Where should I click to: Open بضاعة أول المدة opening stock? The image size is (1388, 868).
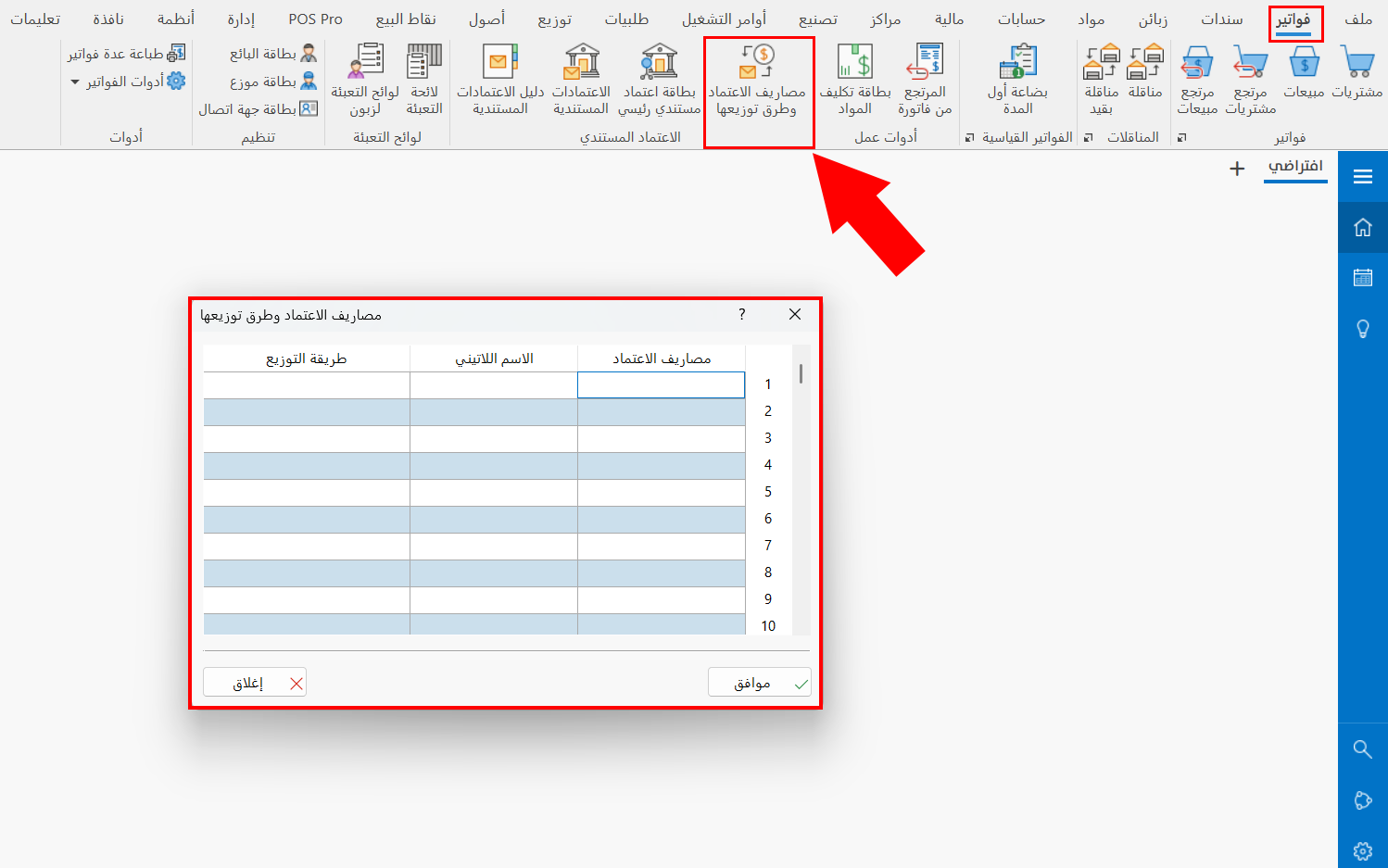click(x=1017, y=81)
